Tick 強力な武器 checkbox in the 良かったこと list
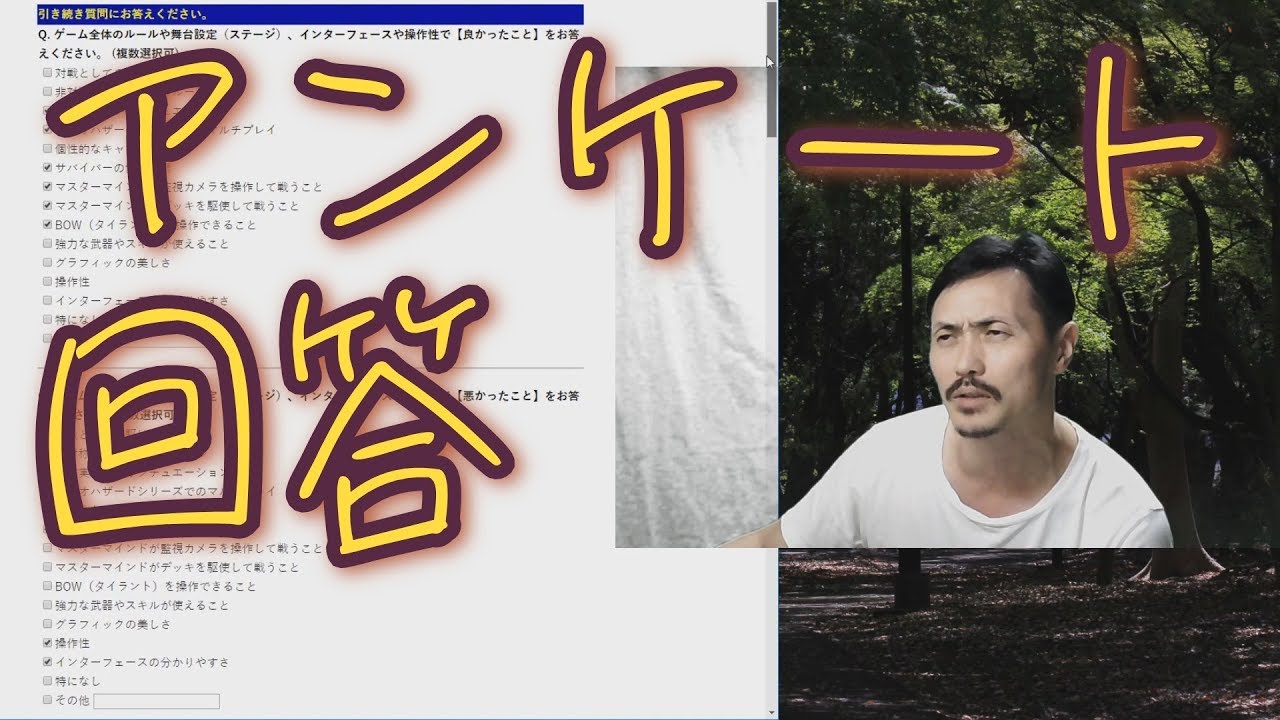1280x720 pixels. (x=47, y=244)
